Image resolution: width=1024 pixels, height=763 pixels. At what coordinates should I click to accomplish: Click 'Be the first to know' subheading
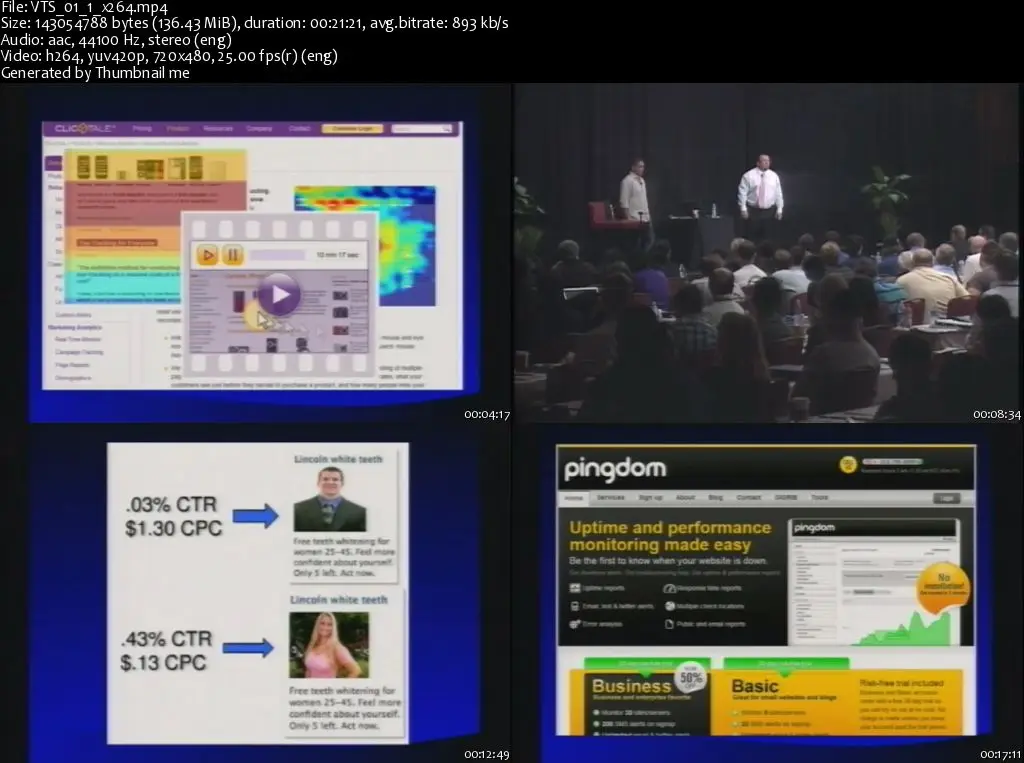click(x=668, y=560)
